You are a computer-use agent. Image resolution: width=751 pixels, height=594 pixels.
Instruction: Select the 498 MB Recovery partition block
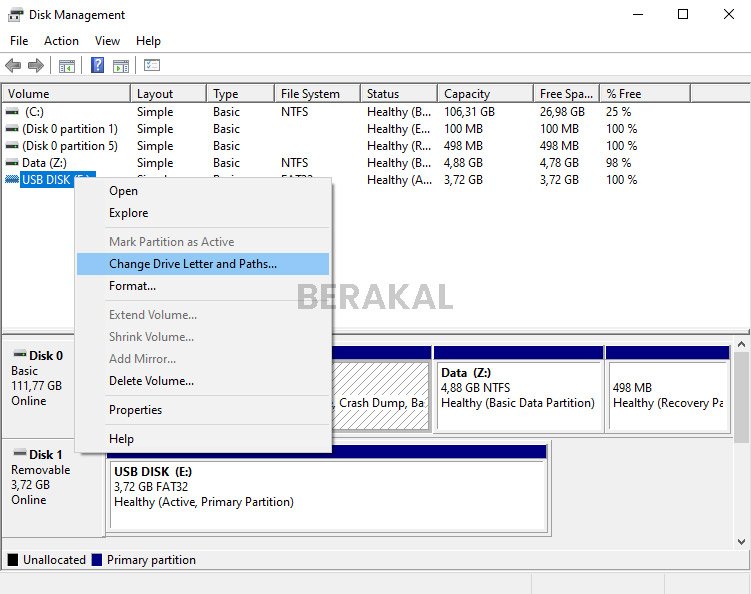click(x=668, y=389)
